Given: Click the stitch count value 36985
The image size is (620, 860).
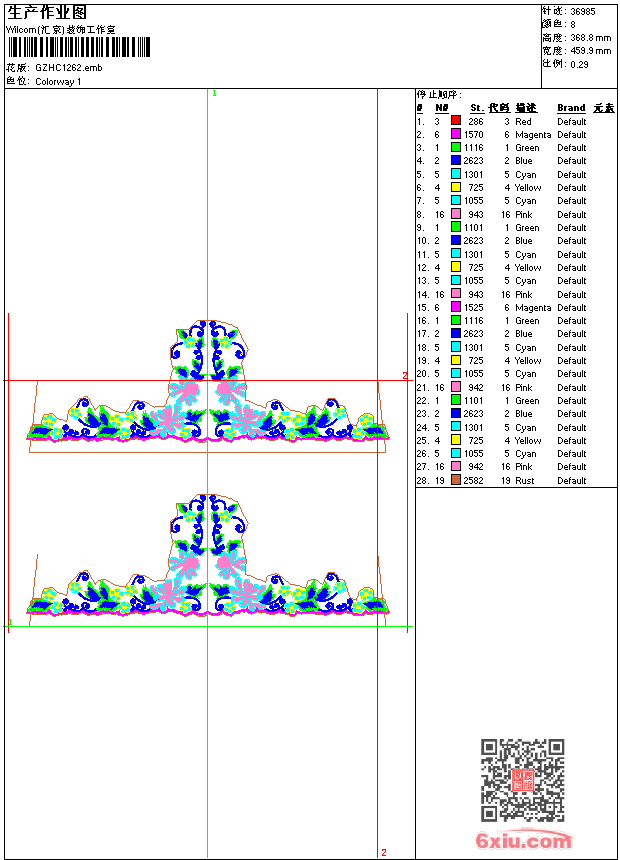Looking at the screenshot, I should [x=583, y=12].
